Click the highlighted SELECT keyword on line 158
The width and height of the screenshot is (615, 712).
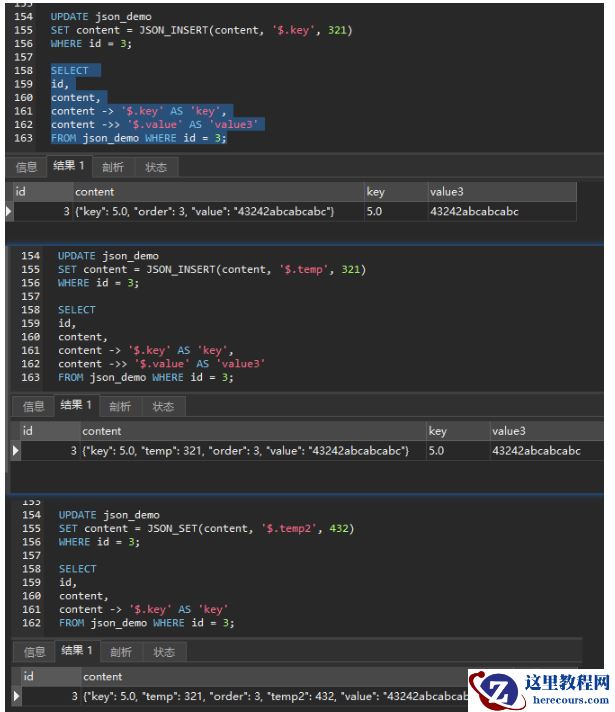(69, 70)
